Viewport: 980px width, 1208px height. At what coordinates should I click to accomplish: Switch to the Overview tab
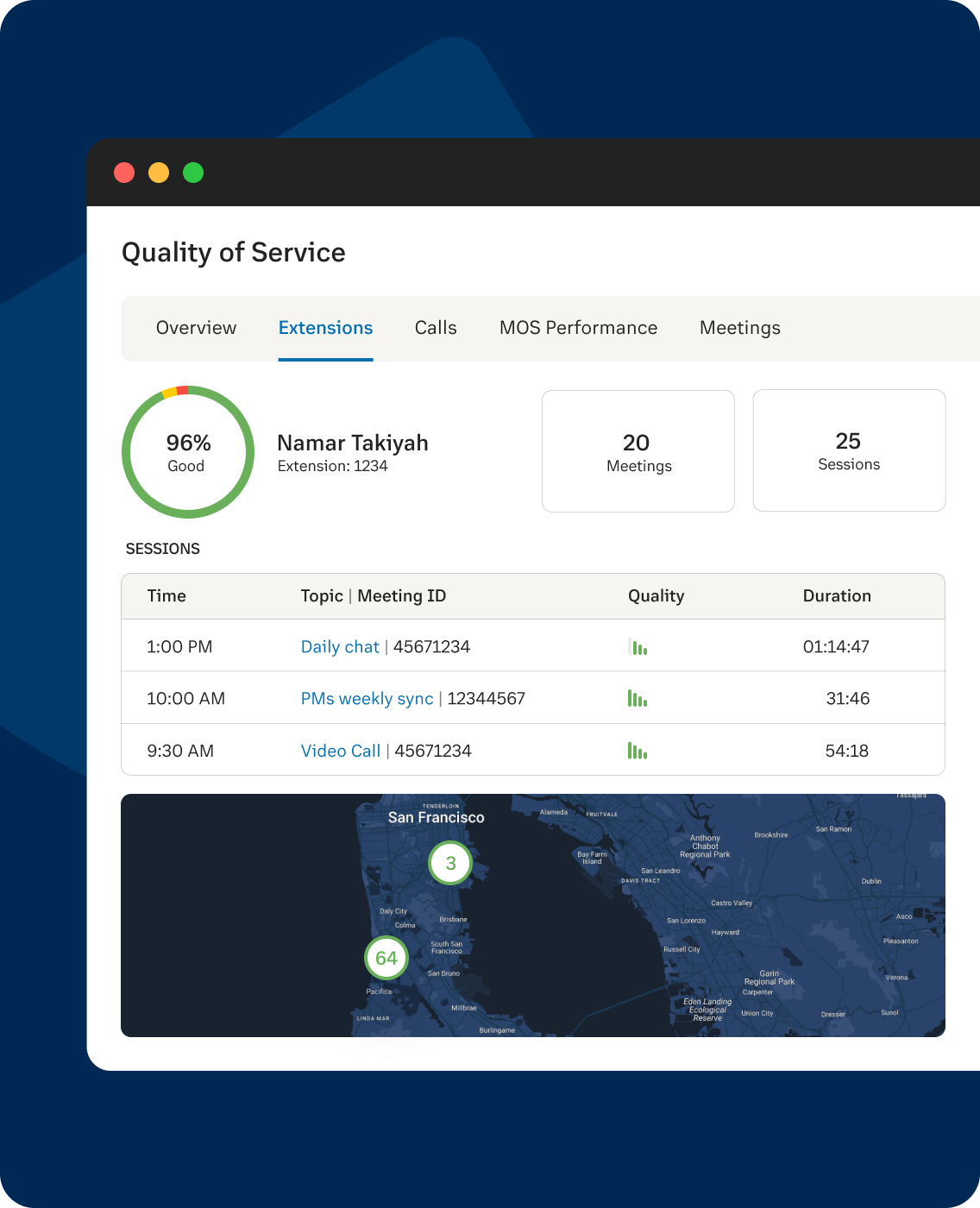196,328
